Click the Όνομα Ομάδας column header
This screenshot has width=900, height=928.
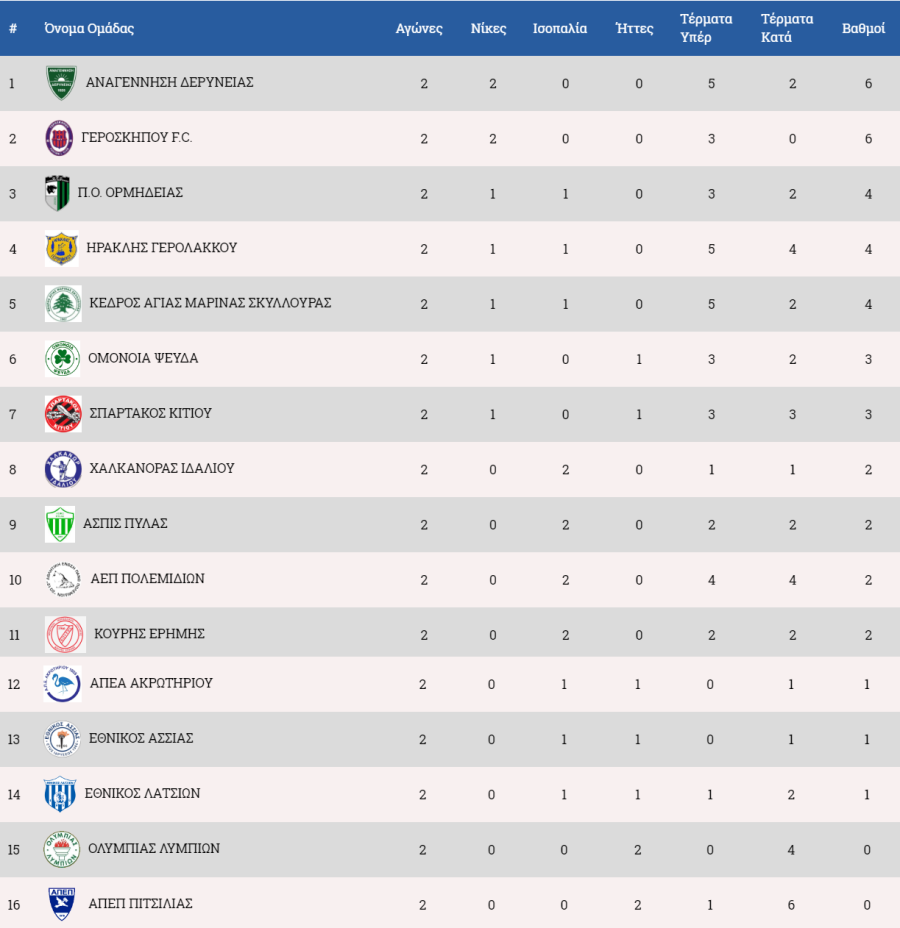pyautogui.click(x=89, y=28)
